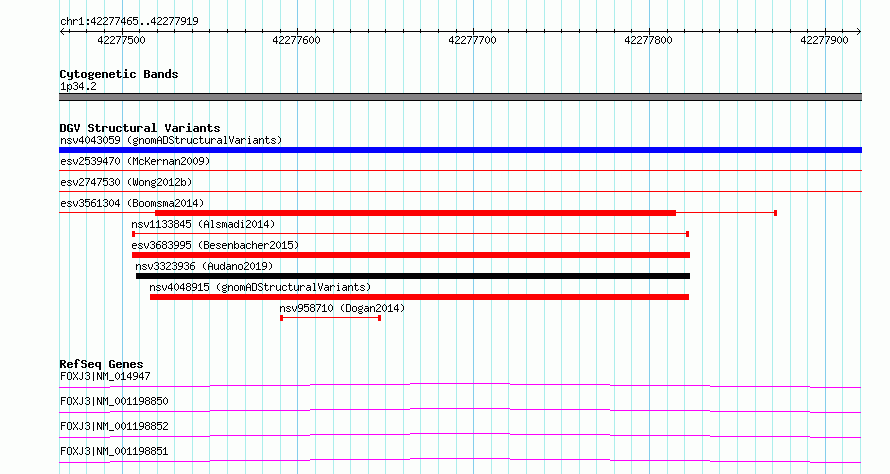The width and height of the screenshot is (890, 474).
Task: Click the esv2747530 thin red variant line
Action: (460, 191)
